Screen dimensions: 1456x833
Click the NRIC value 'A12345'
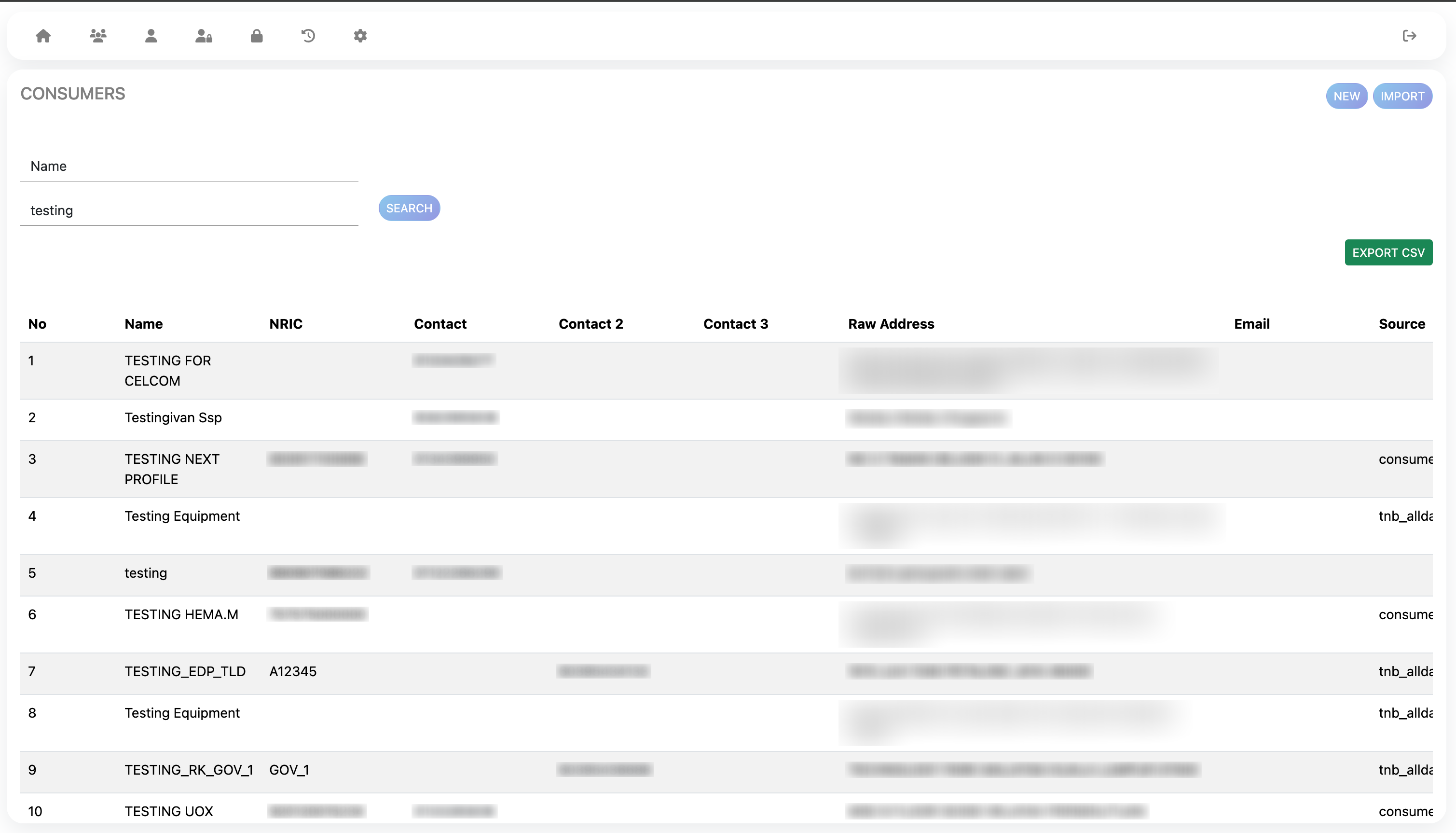(x=293, y=672)
